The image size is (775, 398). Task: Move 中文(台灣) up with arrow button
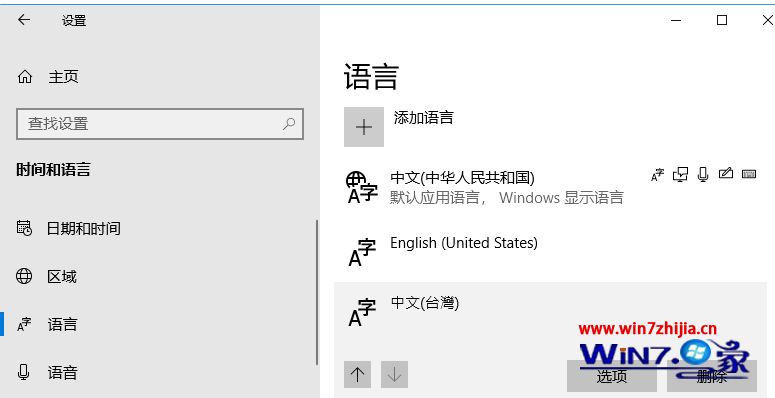[357, 375]
